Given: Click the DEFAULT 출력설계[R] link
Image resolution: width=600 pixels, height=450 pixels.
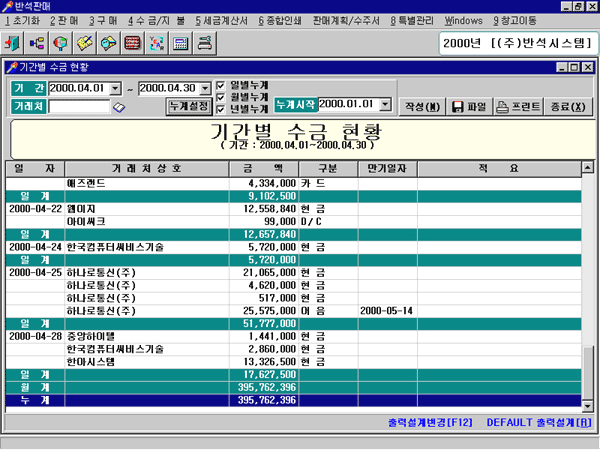Looking at the screenshot, I should (x=539, y=422).
